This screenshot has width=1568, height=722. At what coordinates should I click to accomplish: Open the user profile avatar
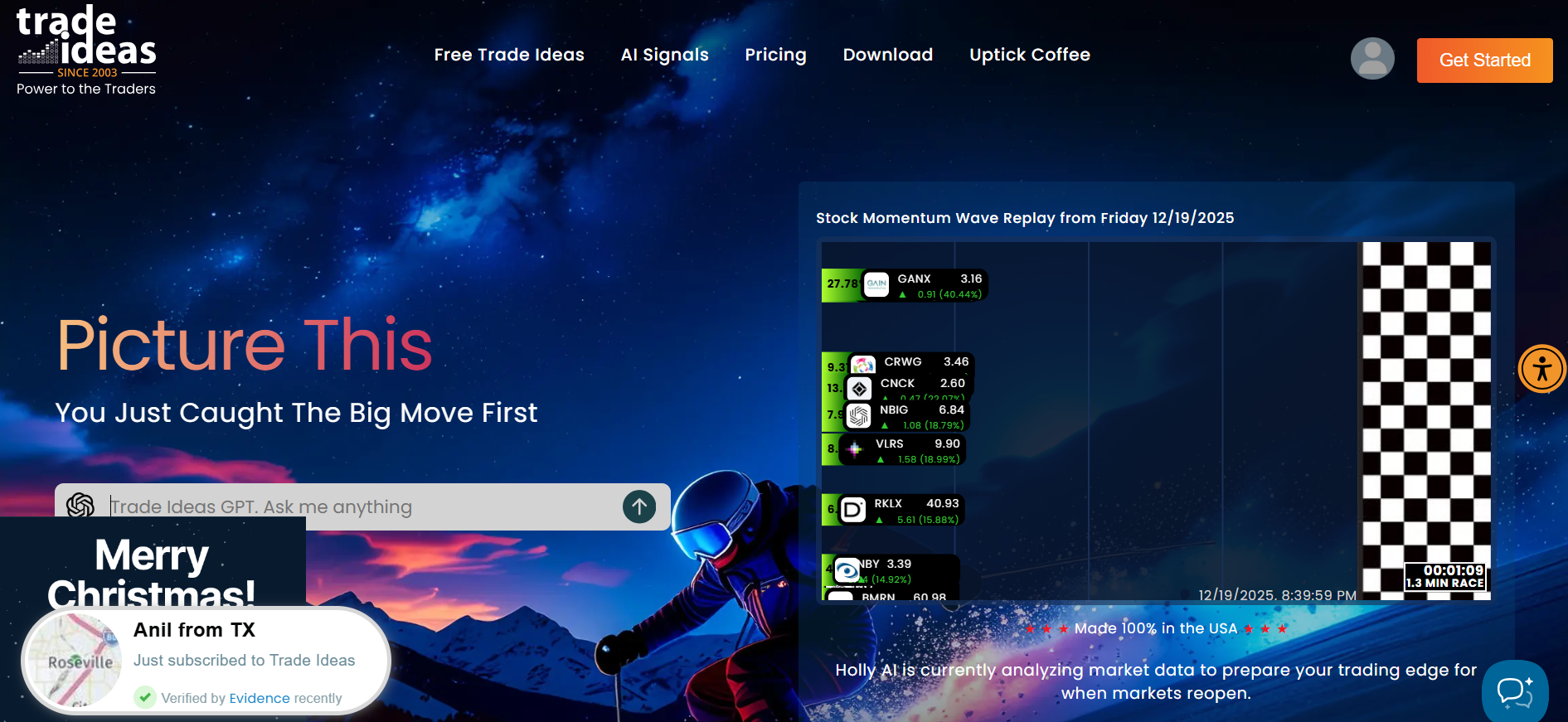pyautogui.click(x=1372, y=59)
